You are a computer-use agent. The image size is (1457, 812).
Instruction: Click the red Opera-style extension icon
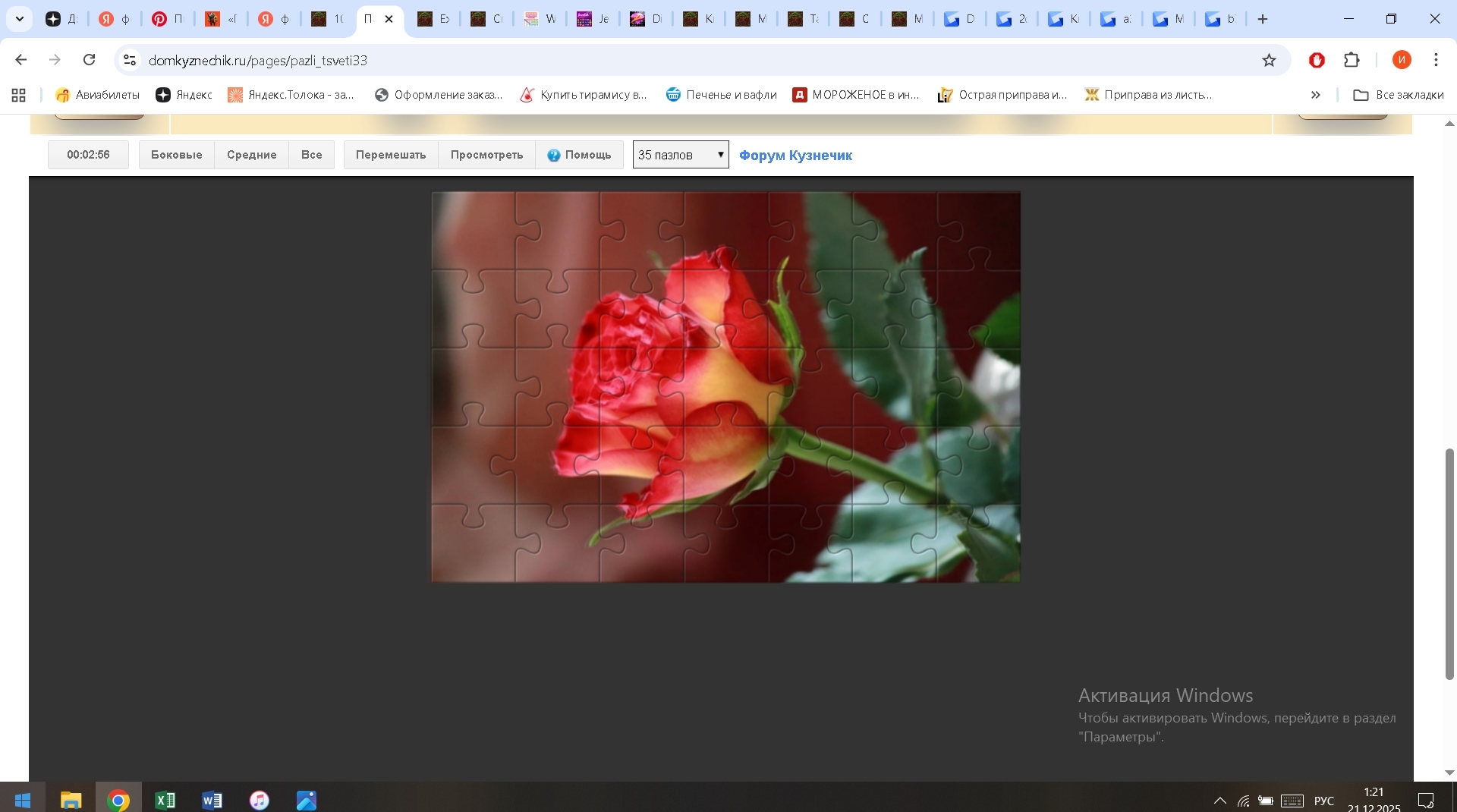1317,60
